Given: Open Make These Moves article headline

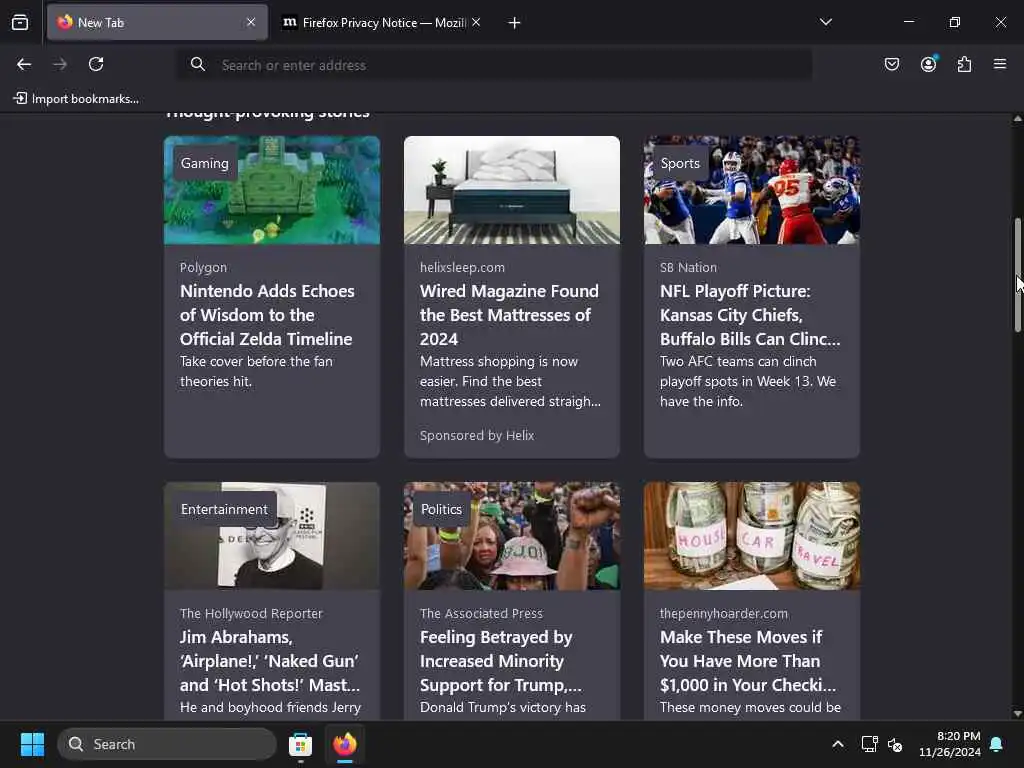Looking at the screenshot, I should [748, 661].
